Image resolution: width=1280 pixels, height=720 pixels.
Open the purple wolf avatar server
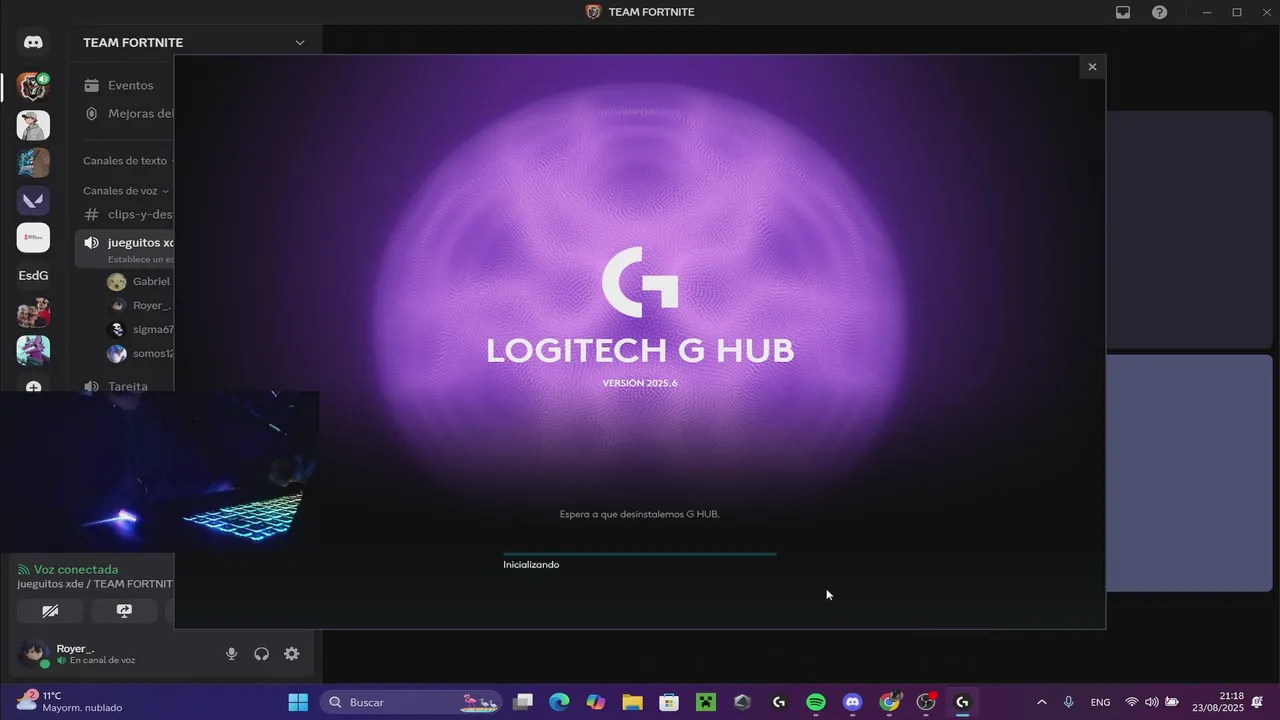coord(33,350)
